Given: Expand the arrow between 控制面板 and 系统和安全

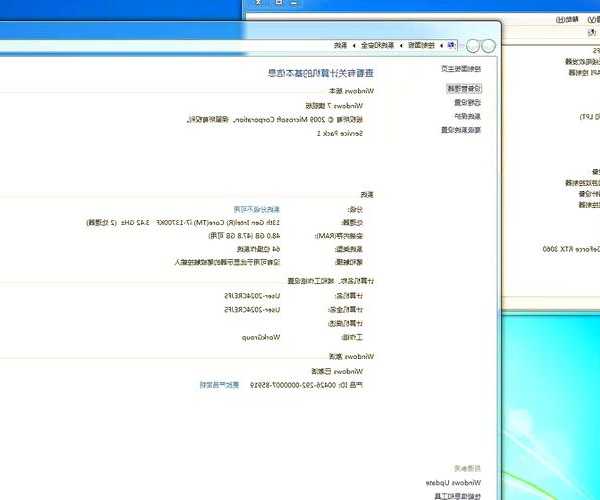Looking at the screenshot, I should (404, 45).
